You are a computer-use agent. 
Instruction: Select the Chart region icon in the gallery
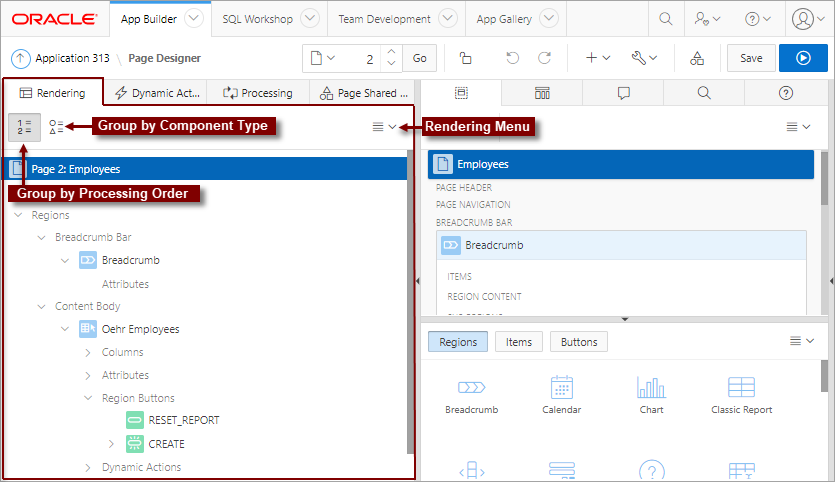point(651,387)
